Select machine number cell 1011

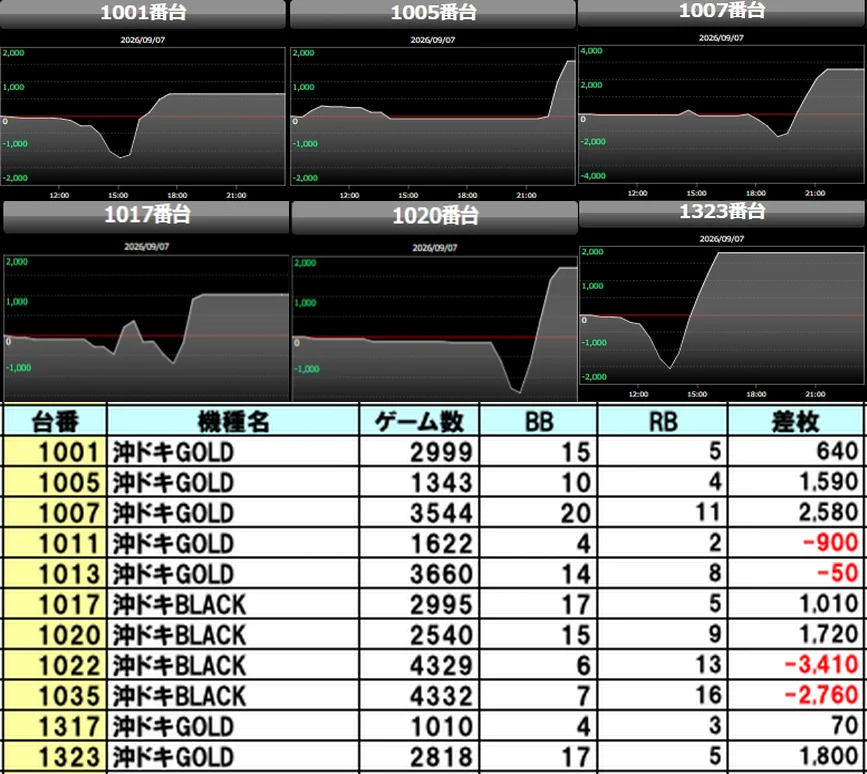tap(55, 543)
